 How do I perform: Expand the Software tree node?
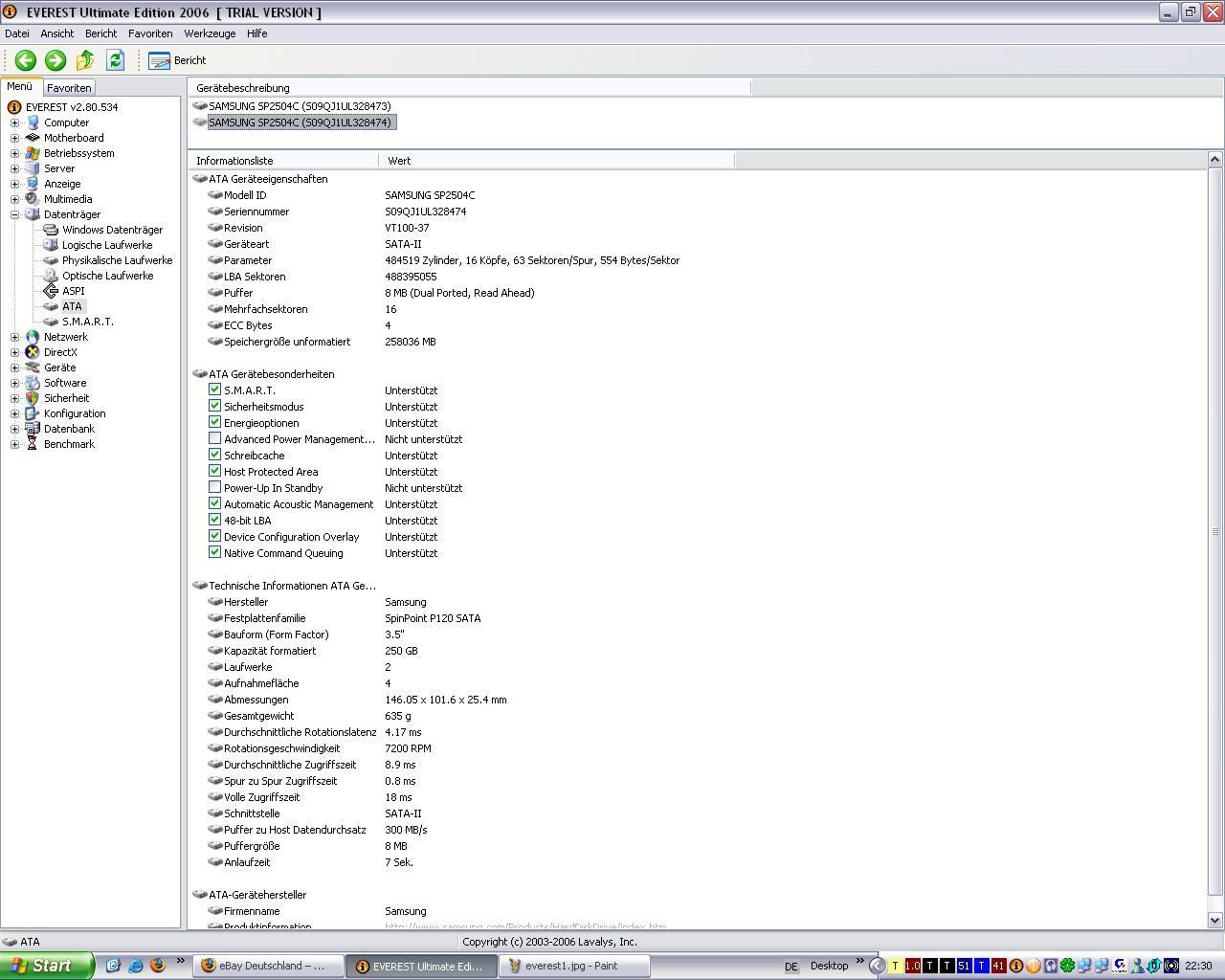click(14, 383)
